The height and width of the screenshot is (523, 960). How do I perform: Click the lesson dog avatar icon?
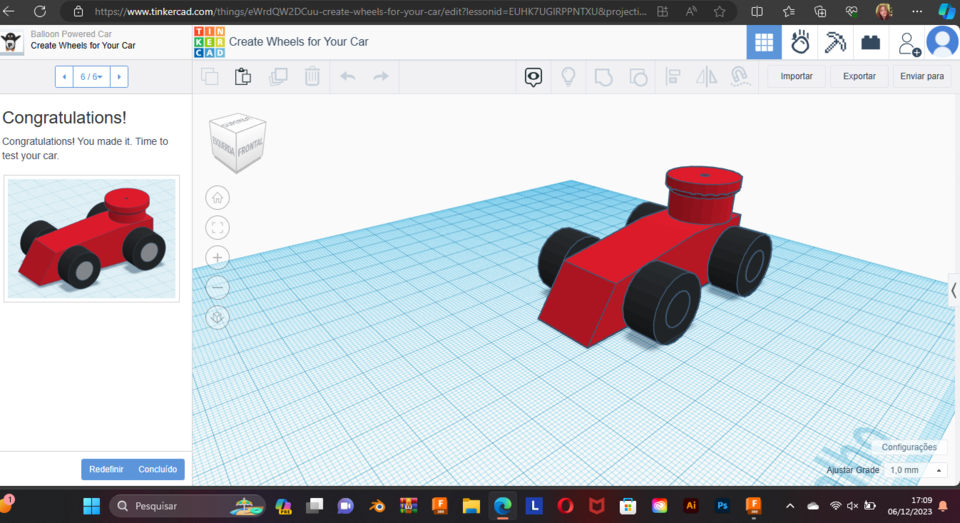[x=11, y=42]
